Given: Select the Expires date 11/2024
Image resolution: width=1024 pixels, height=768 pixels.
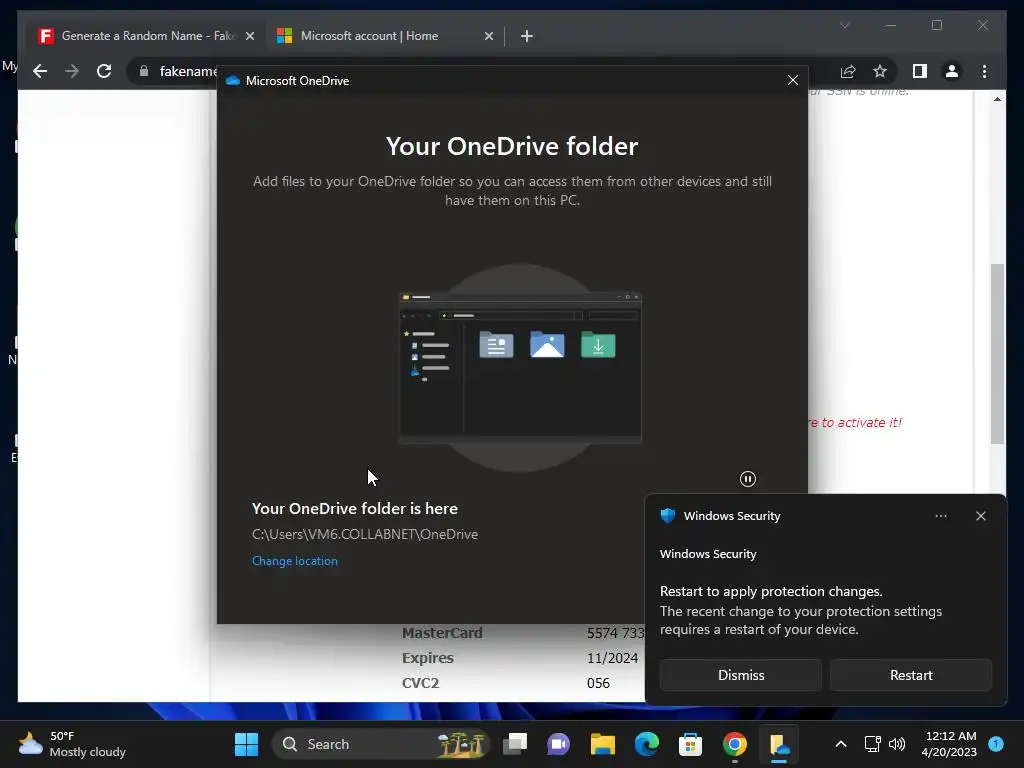Looking at the screenshot, I should point(612,658).
